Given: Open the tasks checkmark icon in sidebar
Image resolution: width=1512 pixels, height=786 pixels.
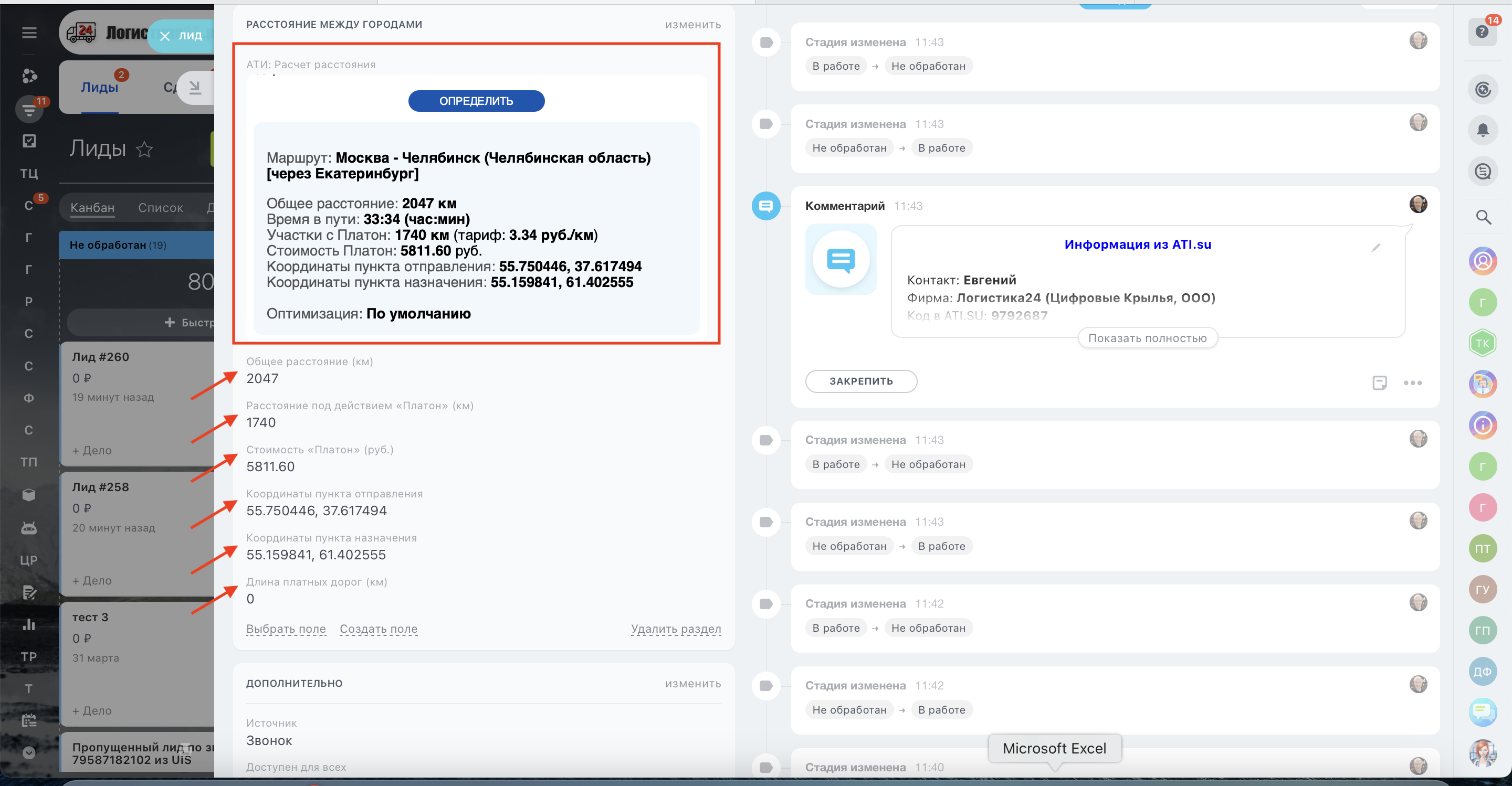Looking at the screenshot, I should pyautogui.click(x=29, y=141).
